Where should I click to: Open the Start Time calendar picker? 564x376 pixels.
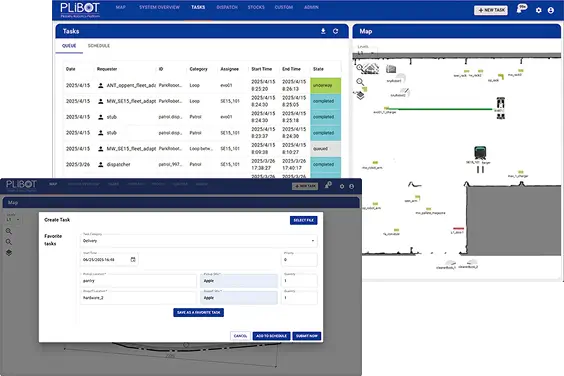[x=133, y=259]
